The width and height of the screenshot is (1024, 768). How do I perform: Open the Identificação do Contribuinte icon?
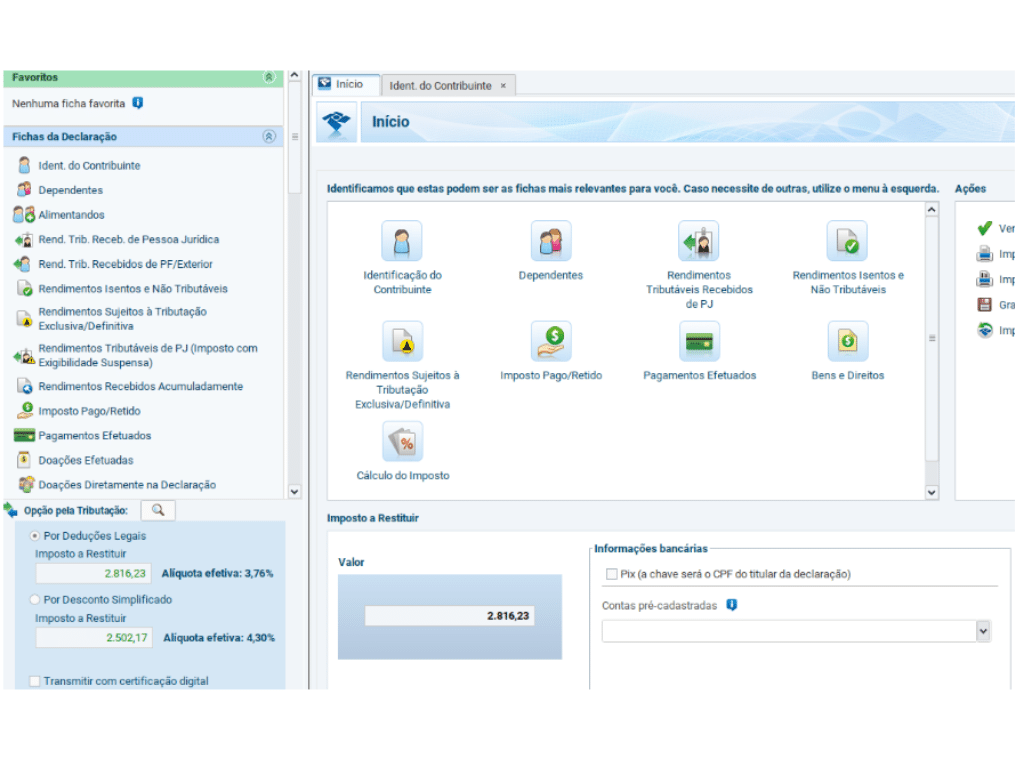click(x=402, y=242)
